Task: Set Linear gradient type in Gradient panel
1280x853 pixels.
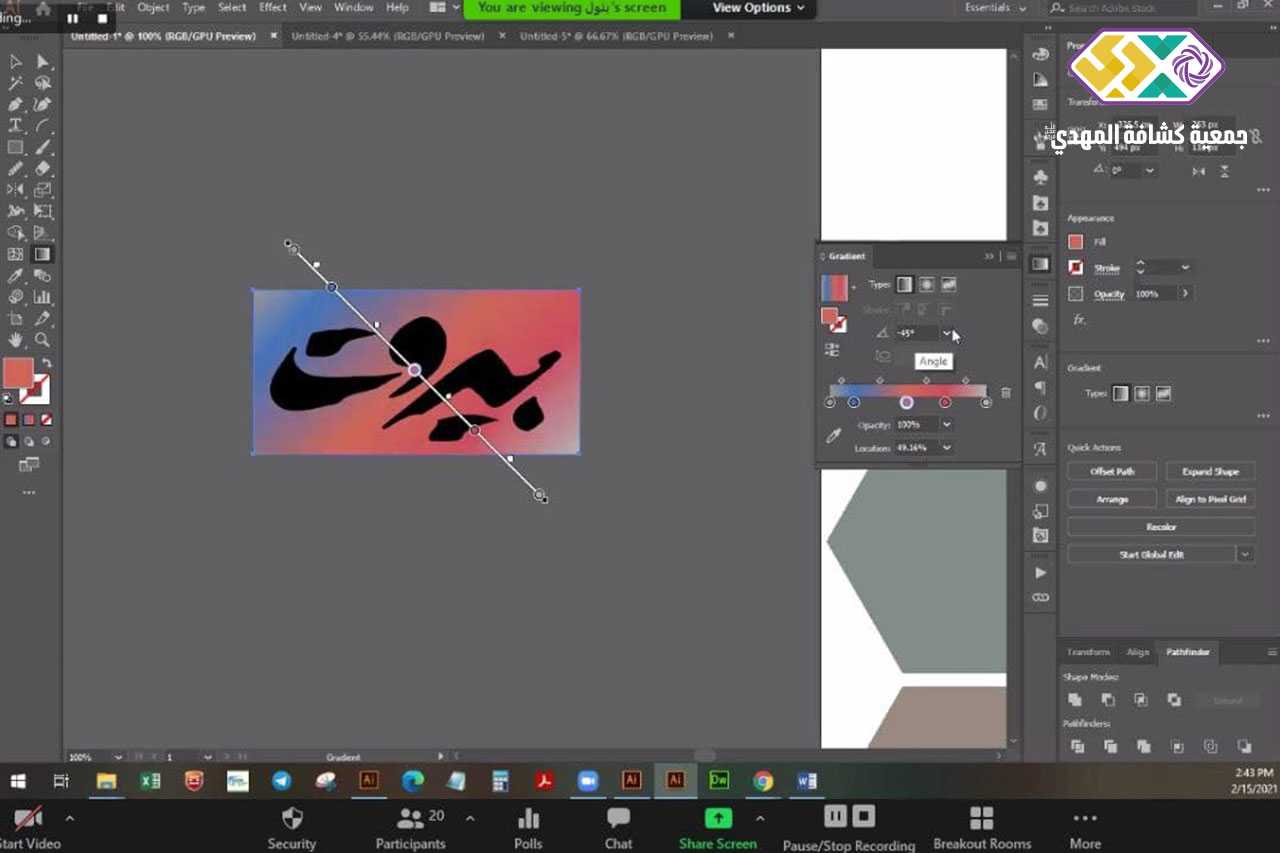Action: tap(904, 285)
